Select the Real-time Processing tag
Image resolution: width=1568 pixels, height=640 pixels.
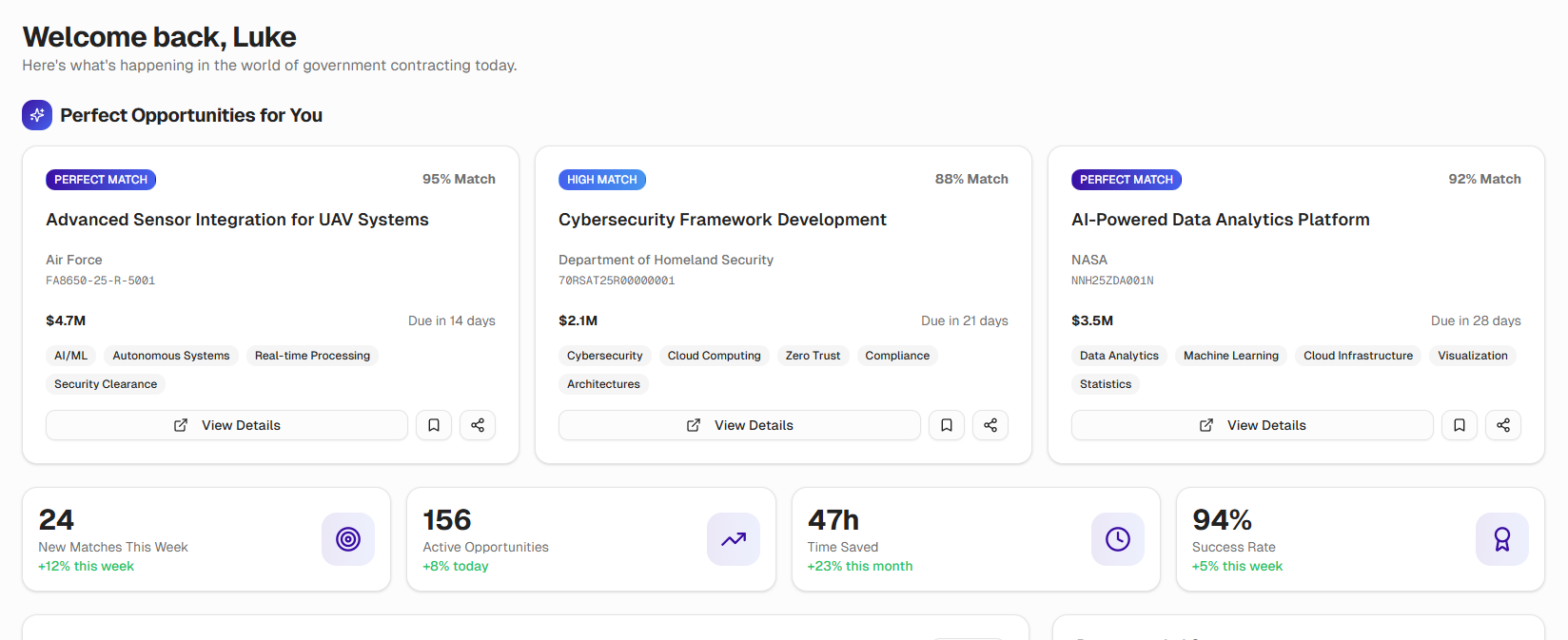click(x=312, y=356)
